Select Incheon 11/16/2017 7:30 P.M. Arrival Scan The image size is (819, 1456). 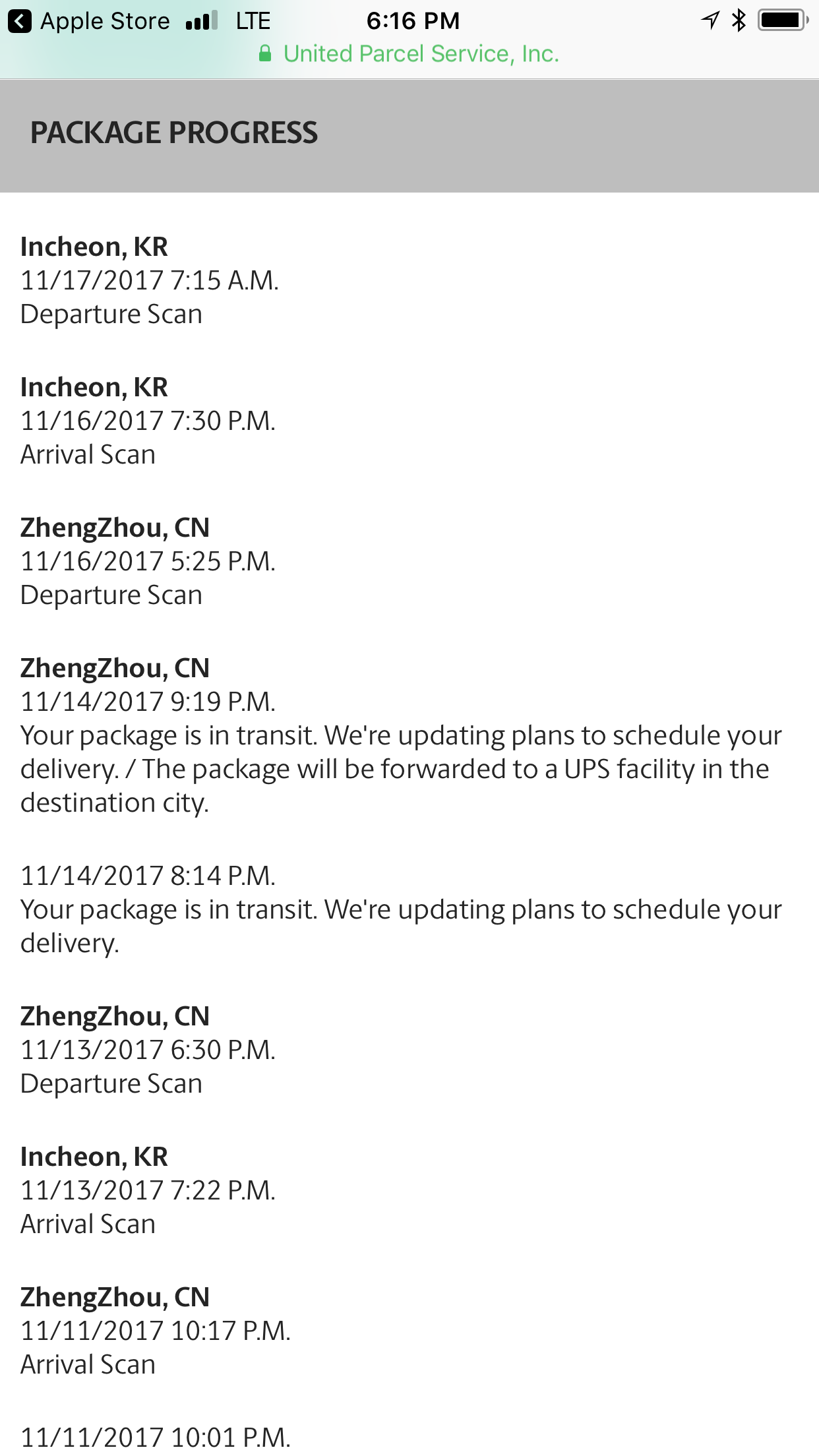[148, 421]
